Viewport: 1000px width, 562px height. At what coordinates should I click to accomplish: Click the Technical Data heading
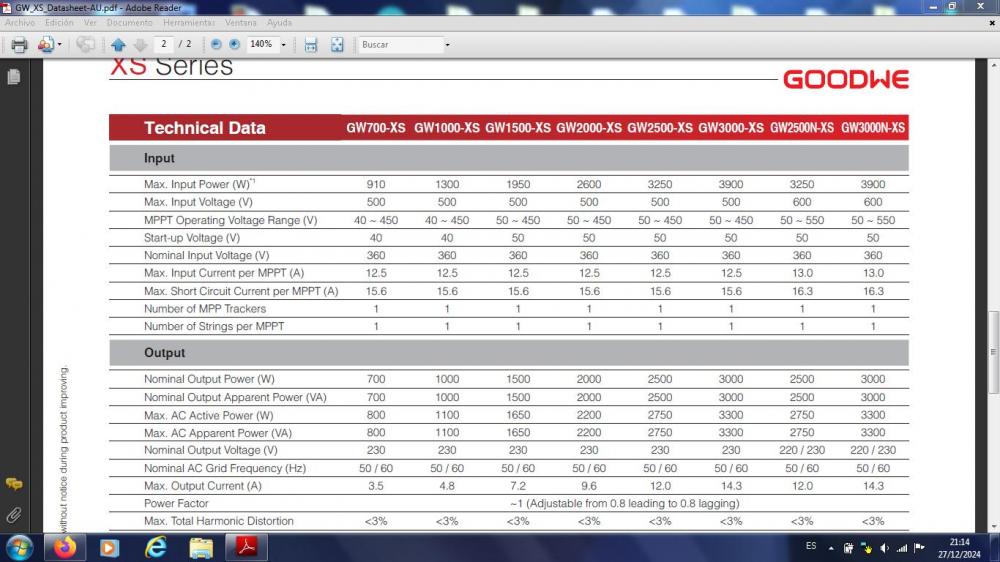205,128
